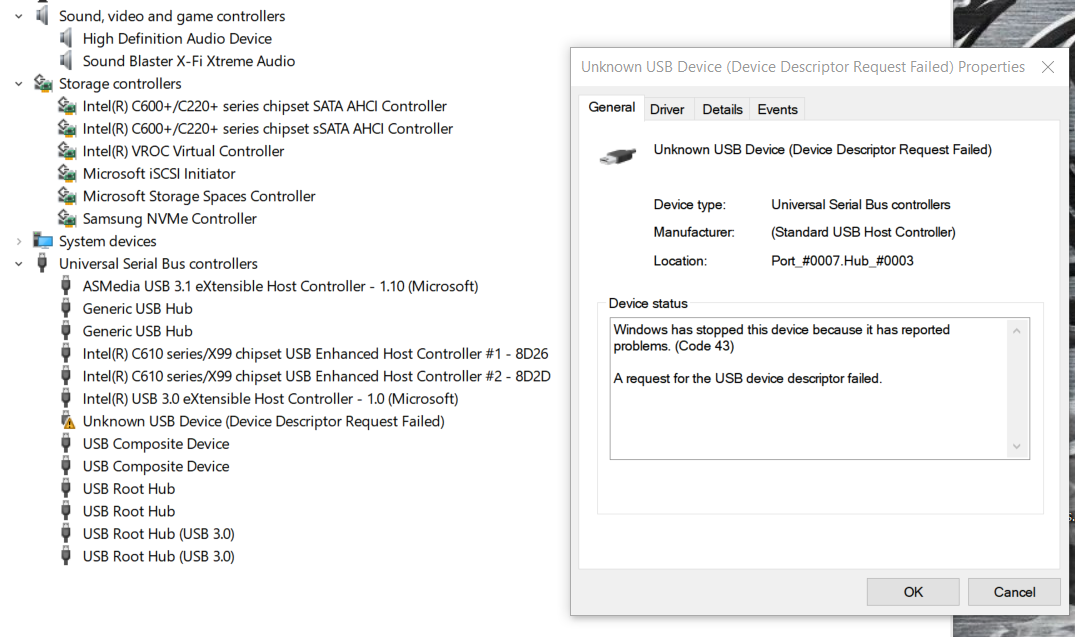Click Device status scrollbar down arrow
This screenshot has height=637, width=1075.
tap(1017, 446)
